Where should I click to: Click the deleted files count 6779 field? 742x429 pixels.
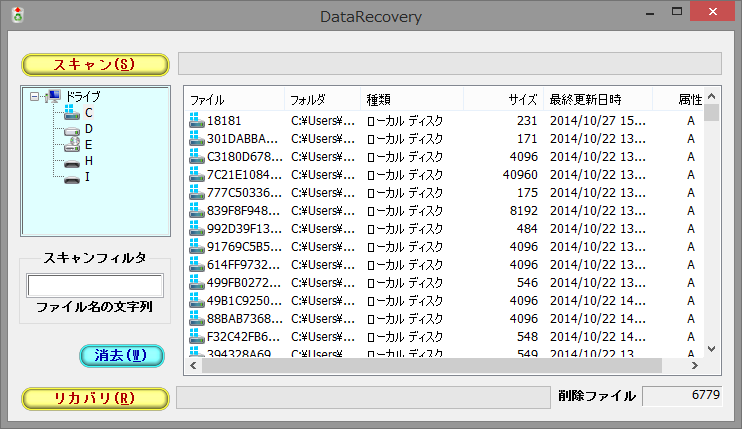pos(682,395)
